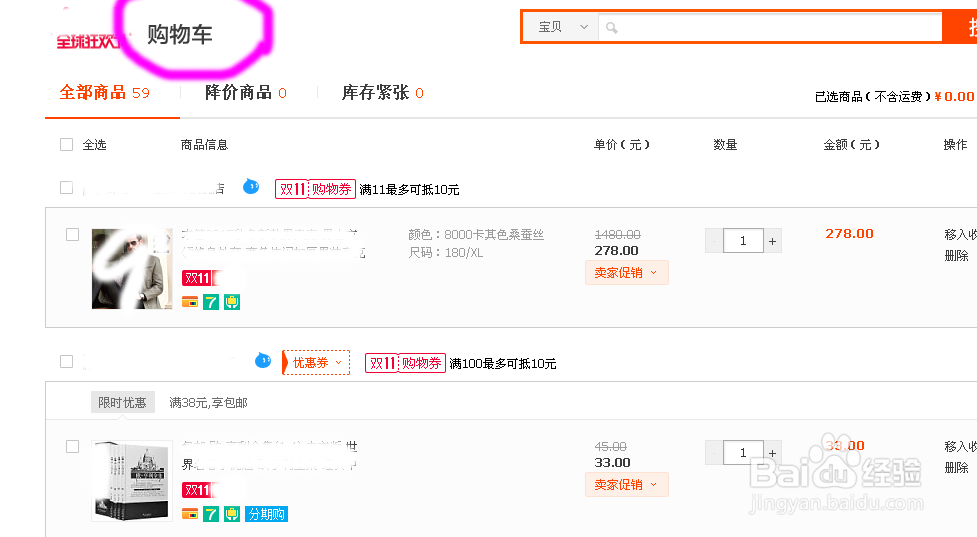
Task: Click green shield guarantee icon under jacket item
Action: click(x=232, y=303)
